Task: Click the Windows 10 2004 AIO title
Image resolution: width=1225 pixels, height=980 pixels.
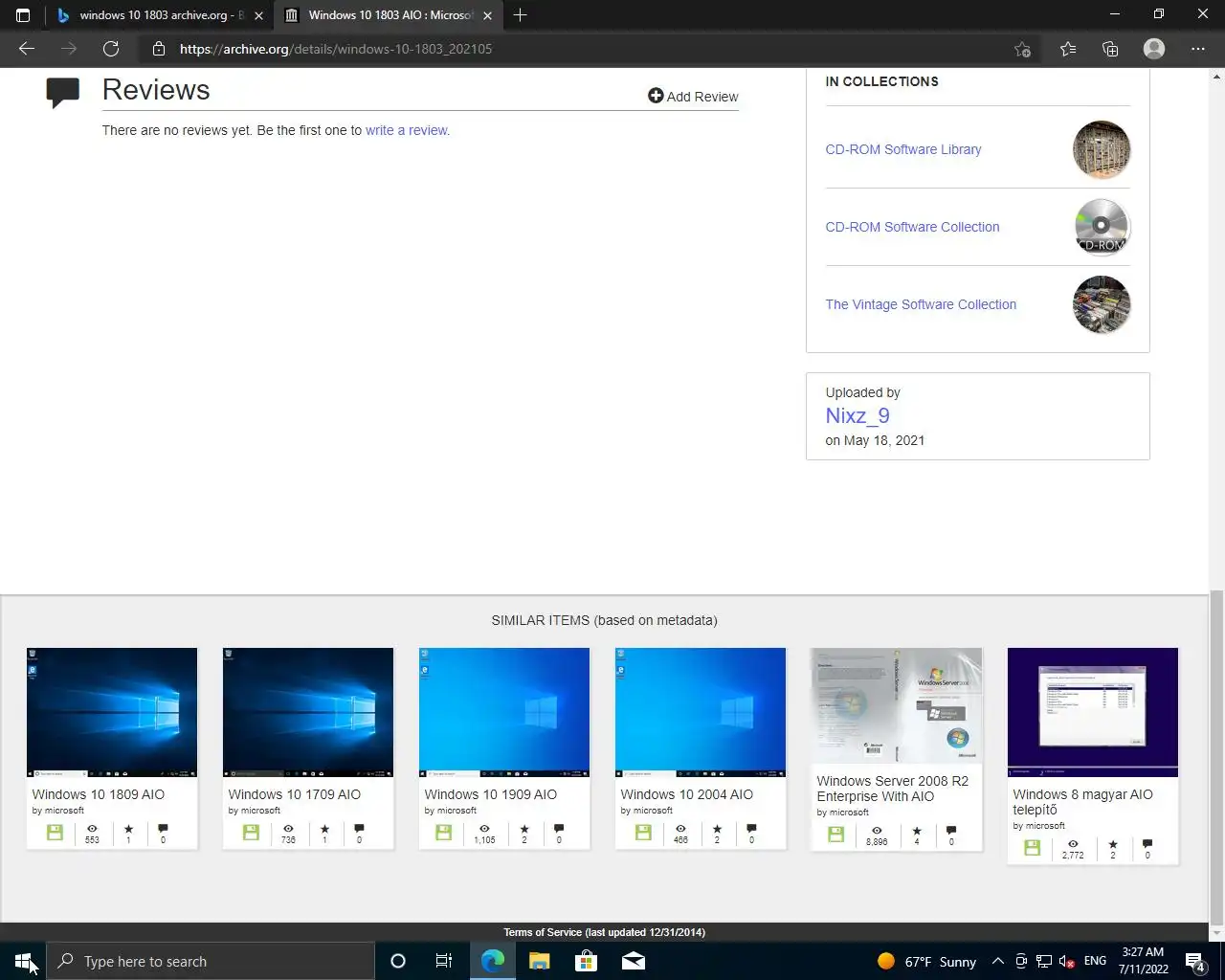Action: tap(687, 794)
